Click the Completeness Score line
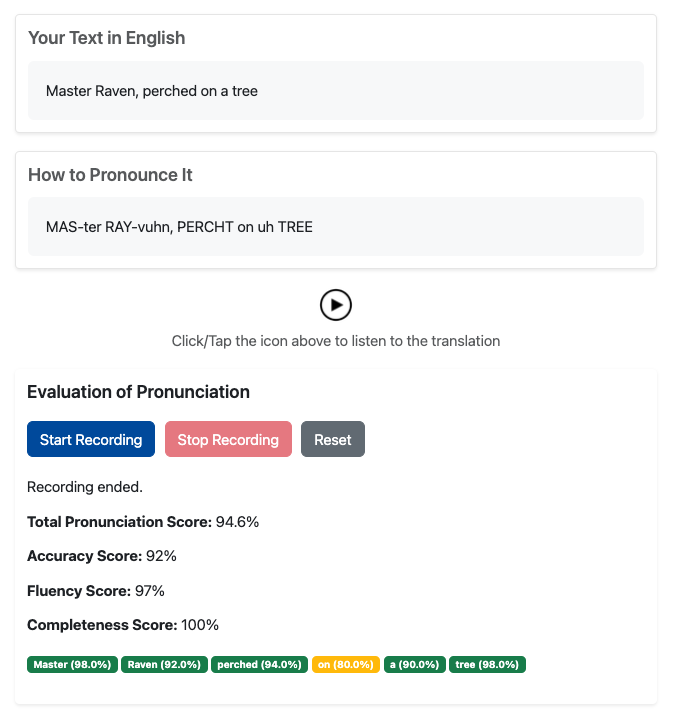 pyautogui.click(x=123, y=625)
